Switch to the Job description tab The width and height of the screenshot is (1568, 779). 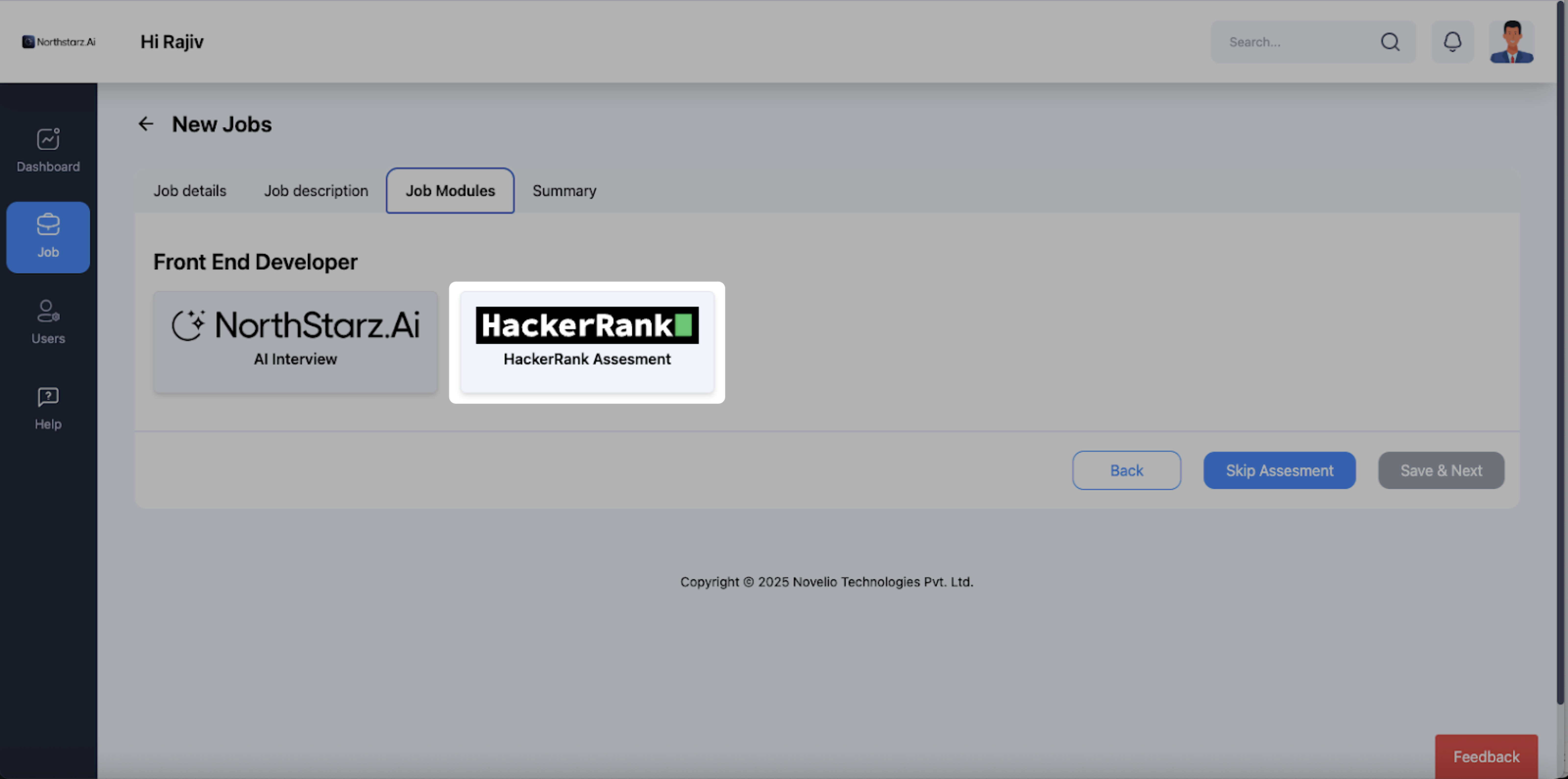coord(316,191)
